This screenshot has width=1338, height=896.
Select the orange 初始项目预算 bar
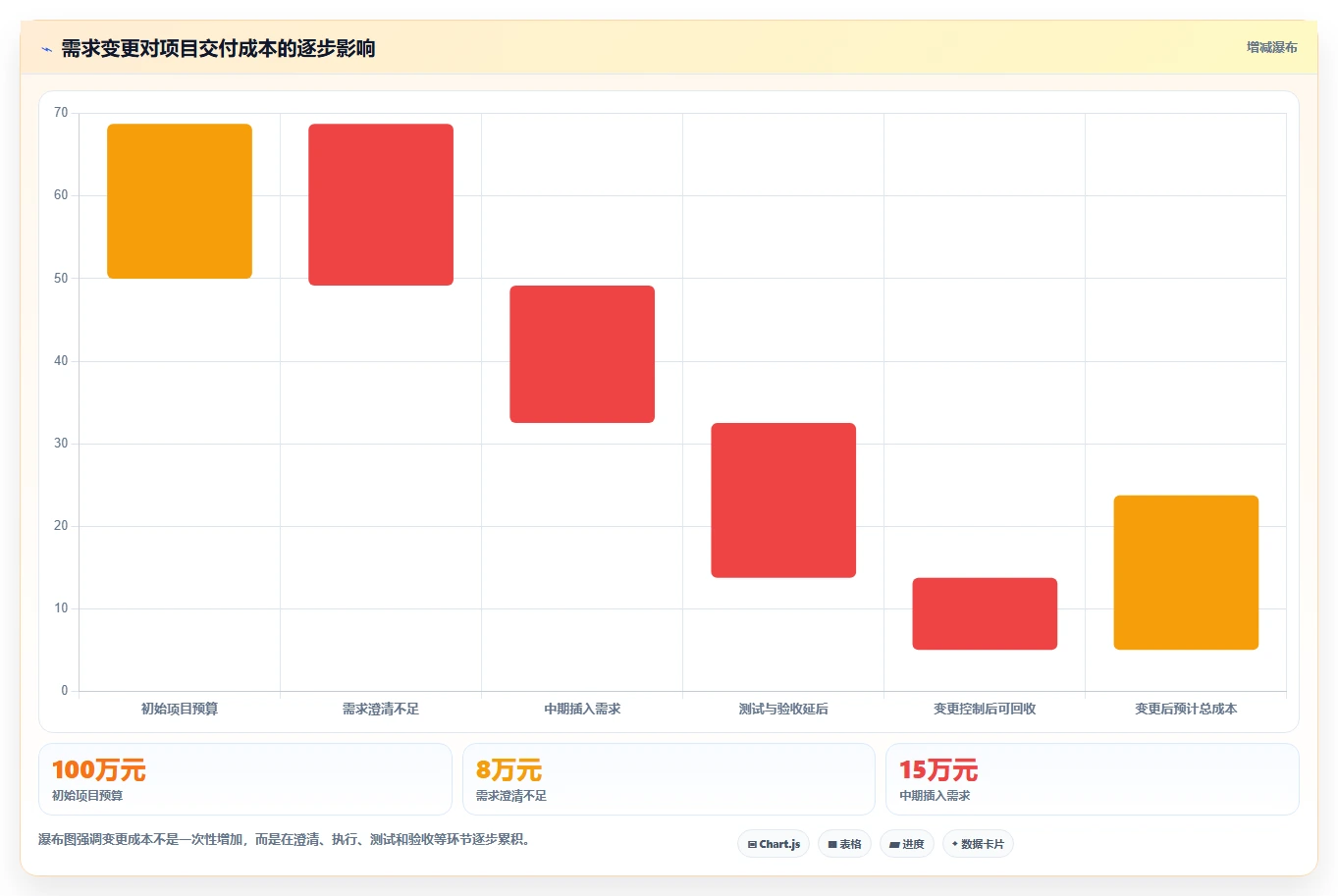180,201
